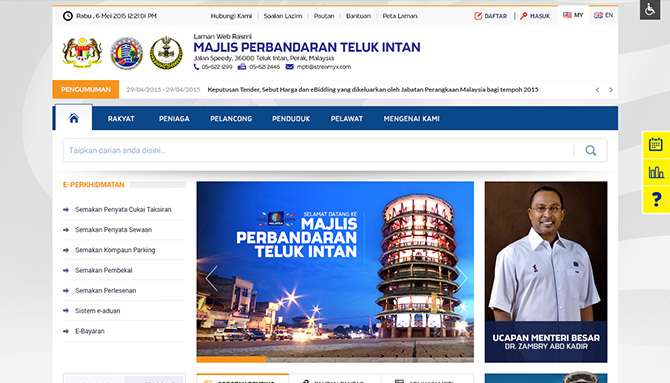Open the yellow question mark help button
This screenshot has width=670, height=383.
click(655, 200)
